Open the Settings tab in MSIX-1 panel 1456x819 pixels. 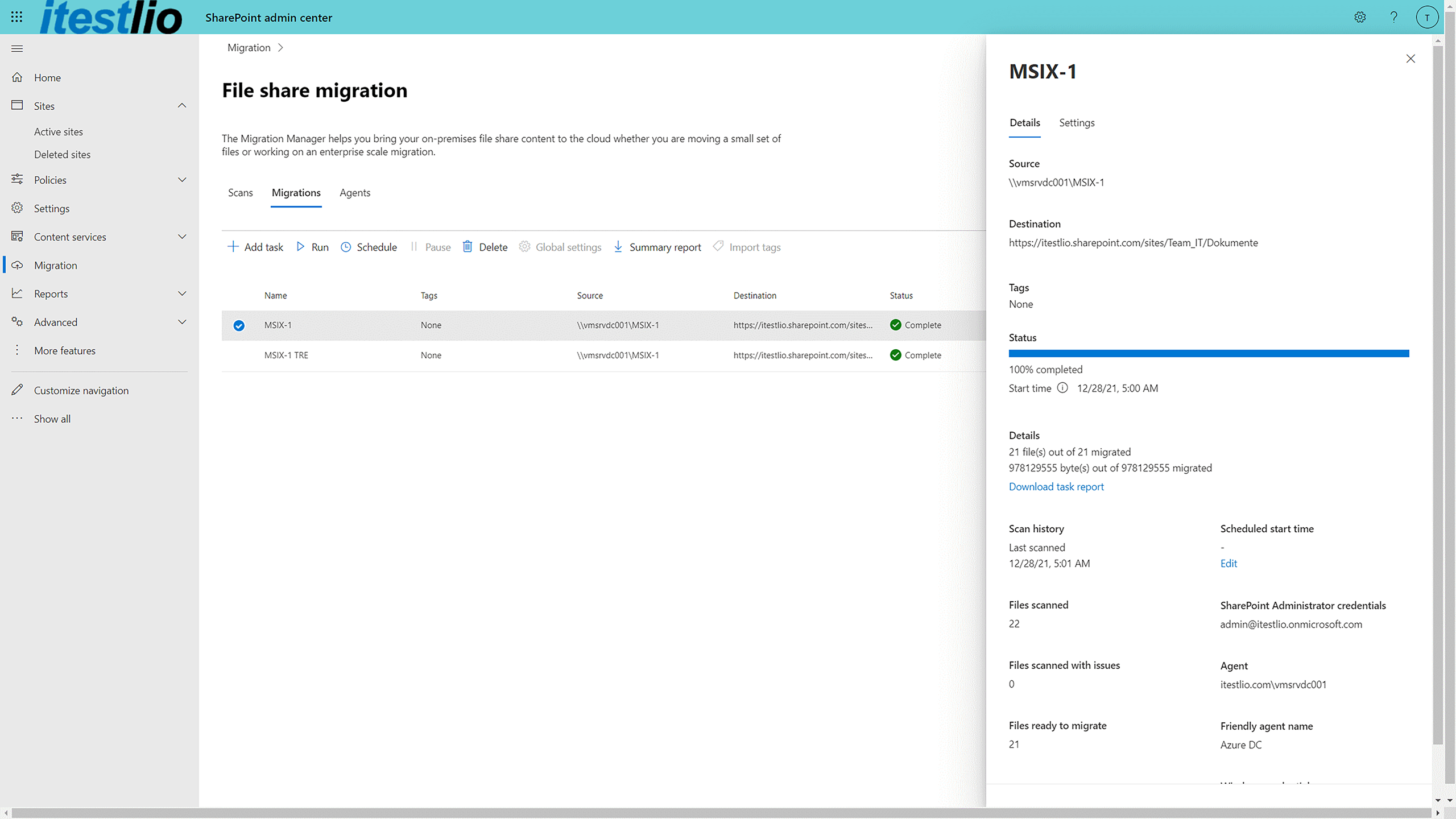point(1077,122)
